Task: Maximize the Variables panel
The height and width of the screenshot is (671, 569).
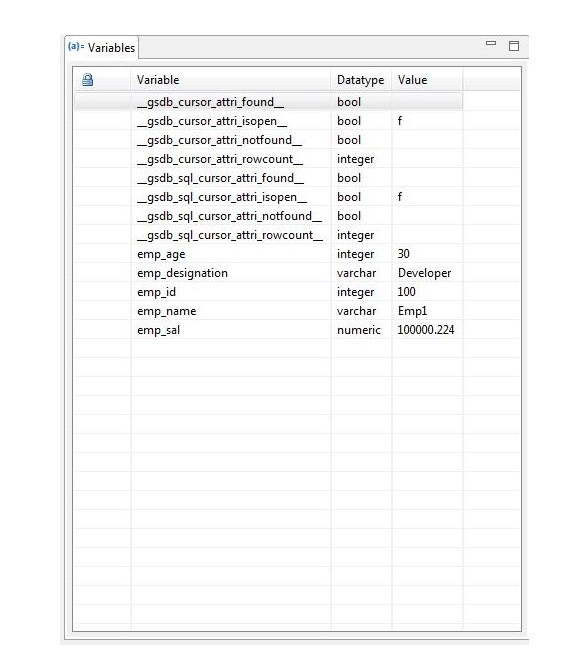Action: (x=514, y=46)
